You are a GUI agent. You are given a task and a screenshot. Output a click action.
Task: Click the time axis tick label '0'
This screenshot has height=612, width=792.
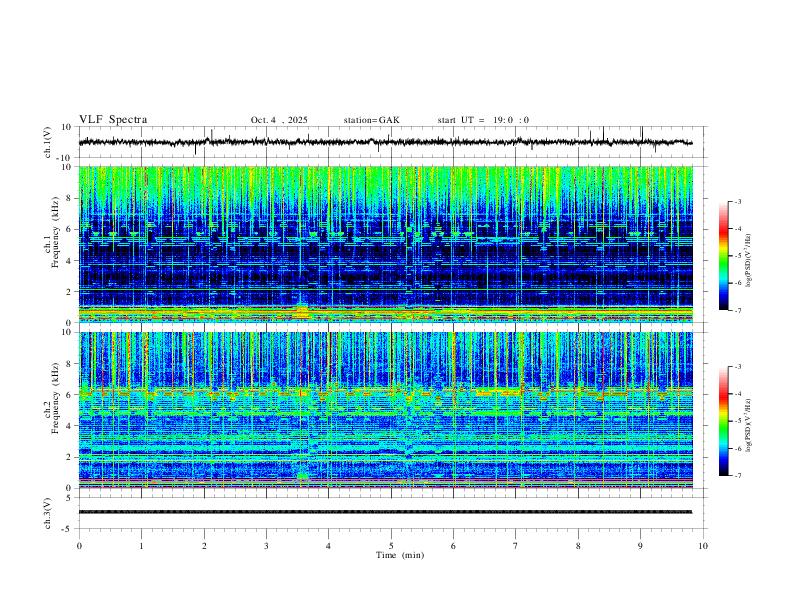pyautogui.click(x=79, y=546)
